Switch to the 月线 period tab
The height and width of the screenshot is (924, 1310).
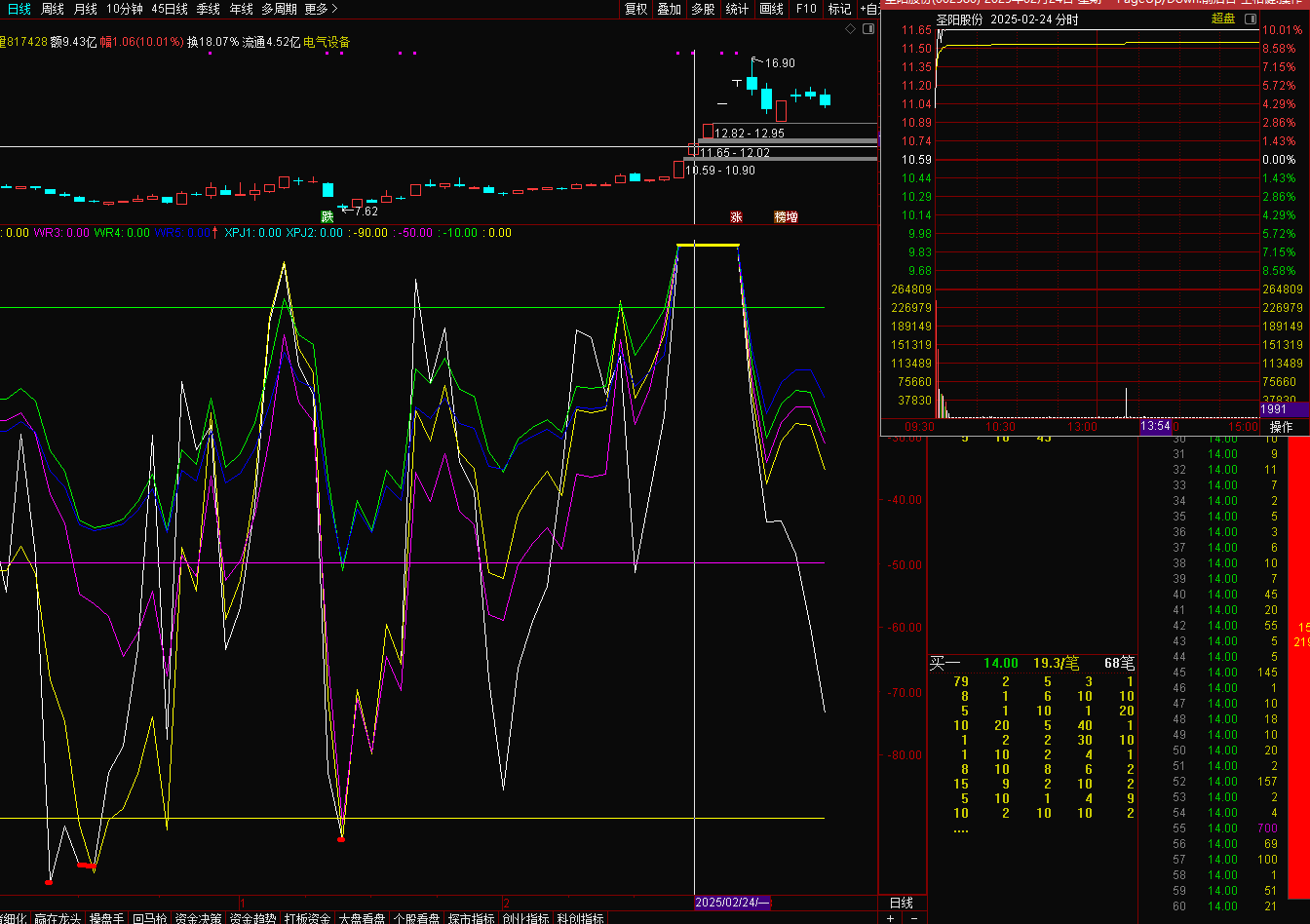coord(86,9)
